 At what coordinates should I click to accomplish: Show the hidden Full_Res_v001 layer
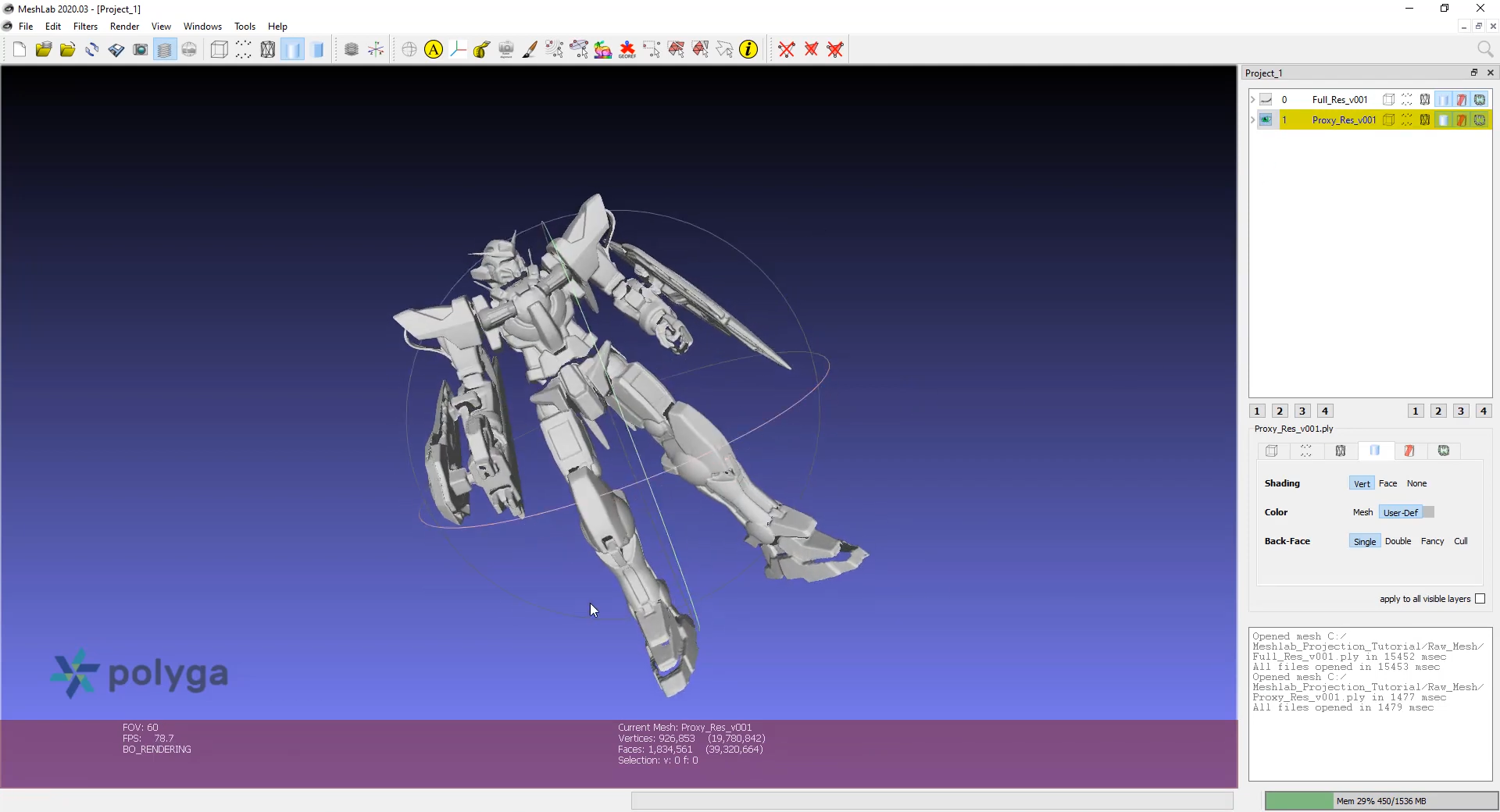[x=1266, y=100]
